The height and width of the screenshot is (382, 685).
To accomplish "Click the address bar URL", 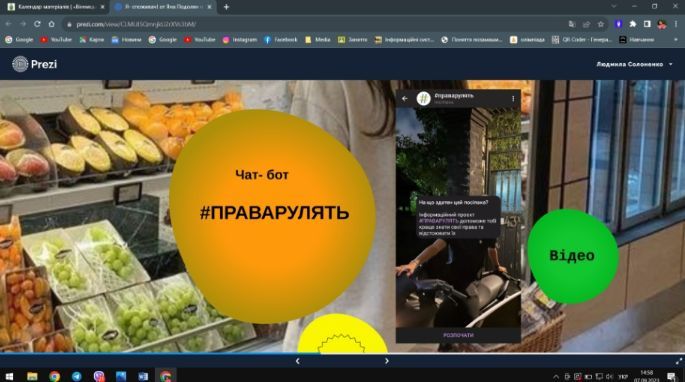I will (x=136, y=24).
